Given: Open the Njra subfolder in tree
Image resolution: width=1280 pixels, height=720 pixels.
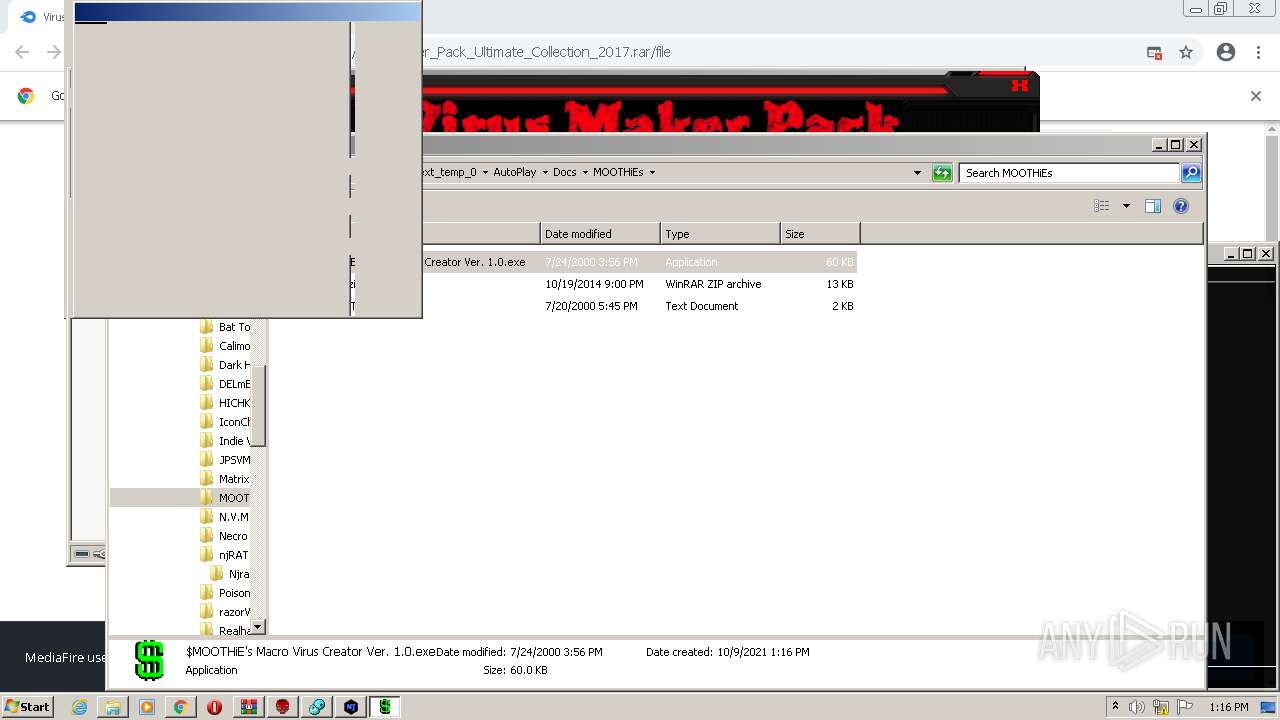Looking at the screenshot, I should coord(230,574).
